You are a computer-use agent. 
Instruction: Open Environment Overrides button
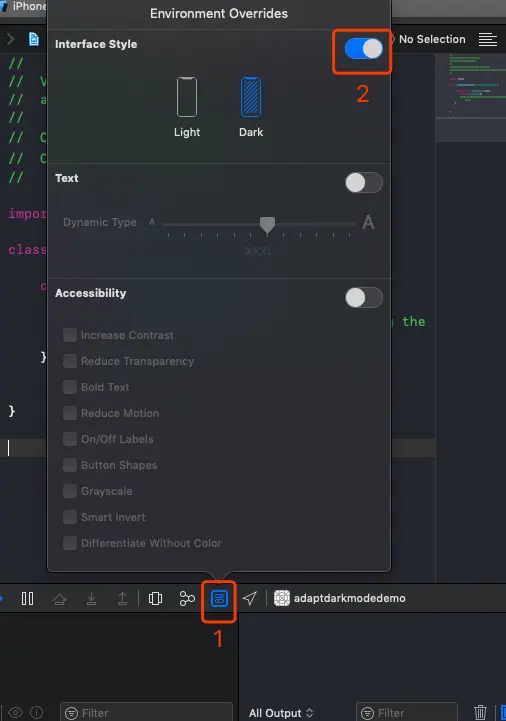point(219,598)
